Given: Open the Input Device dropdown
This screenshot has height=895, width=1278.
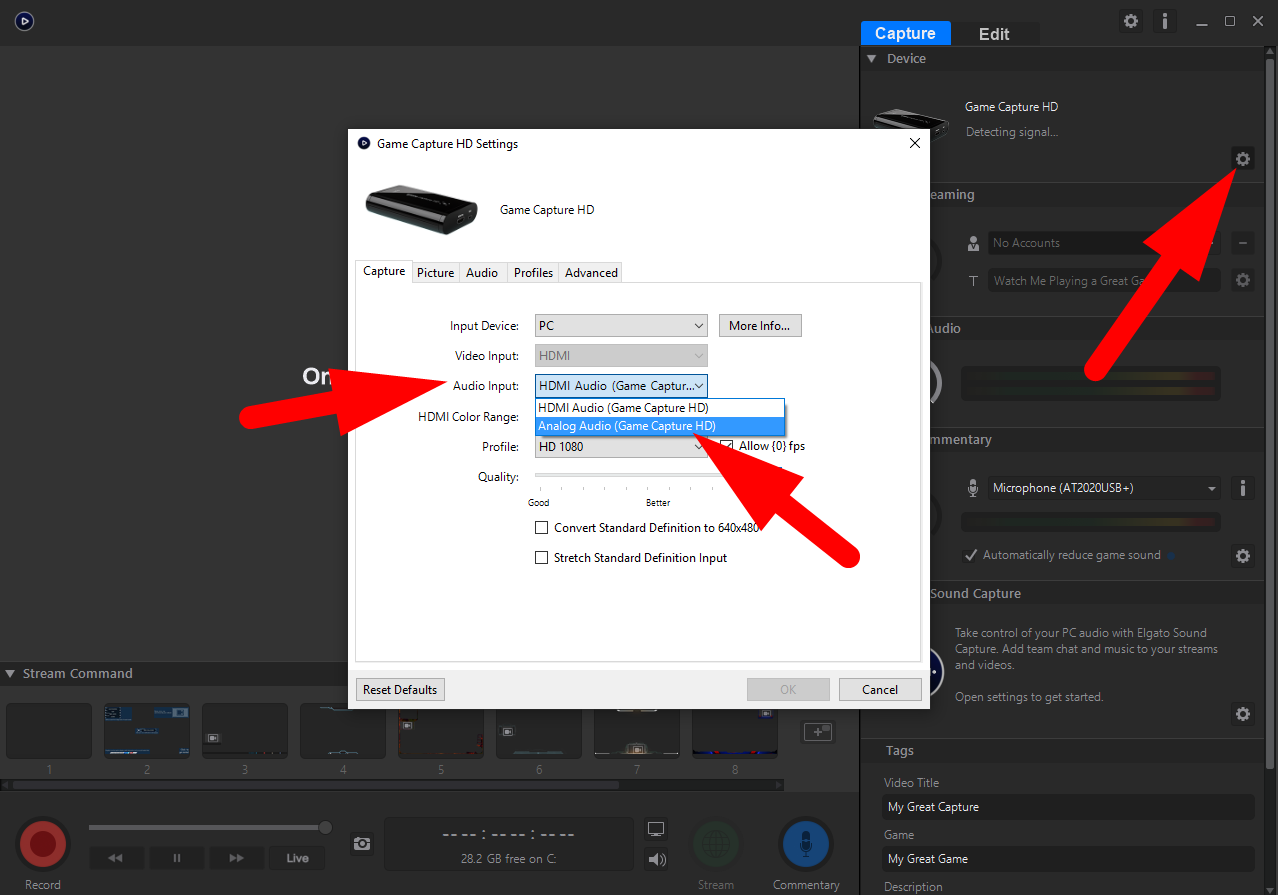Looking at the screenshot, I should pos(621,326).
